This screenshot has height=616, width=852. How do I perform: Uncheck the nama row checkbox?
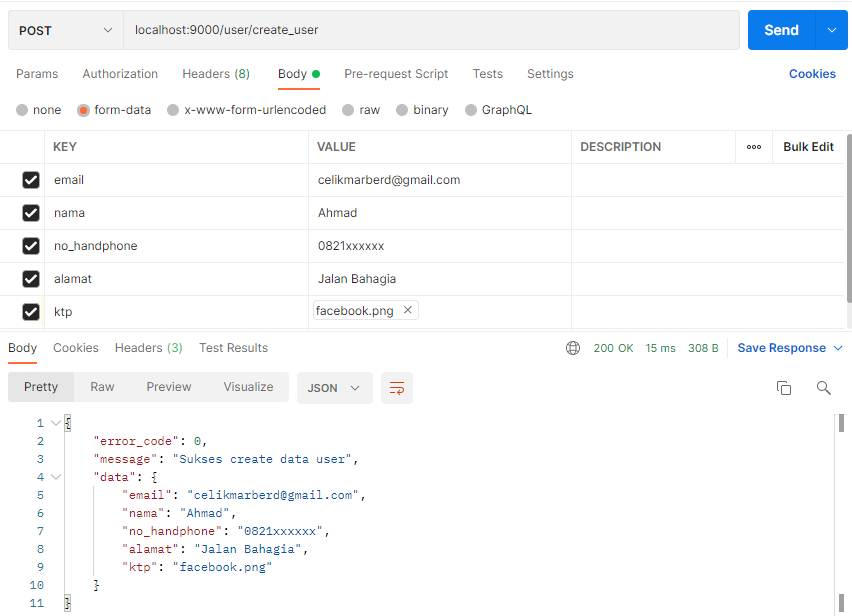(x=31, y=213)
